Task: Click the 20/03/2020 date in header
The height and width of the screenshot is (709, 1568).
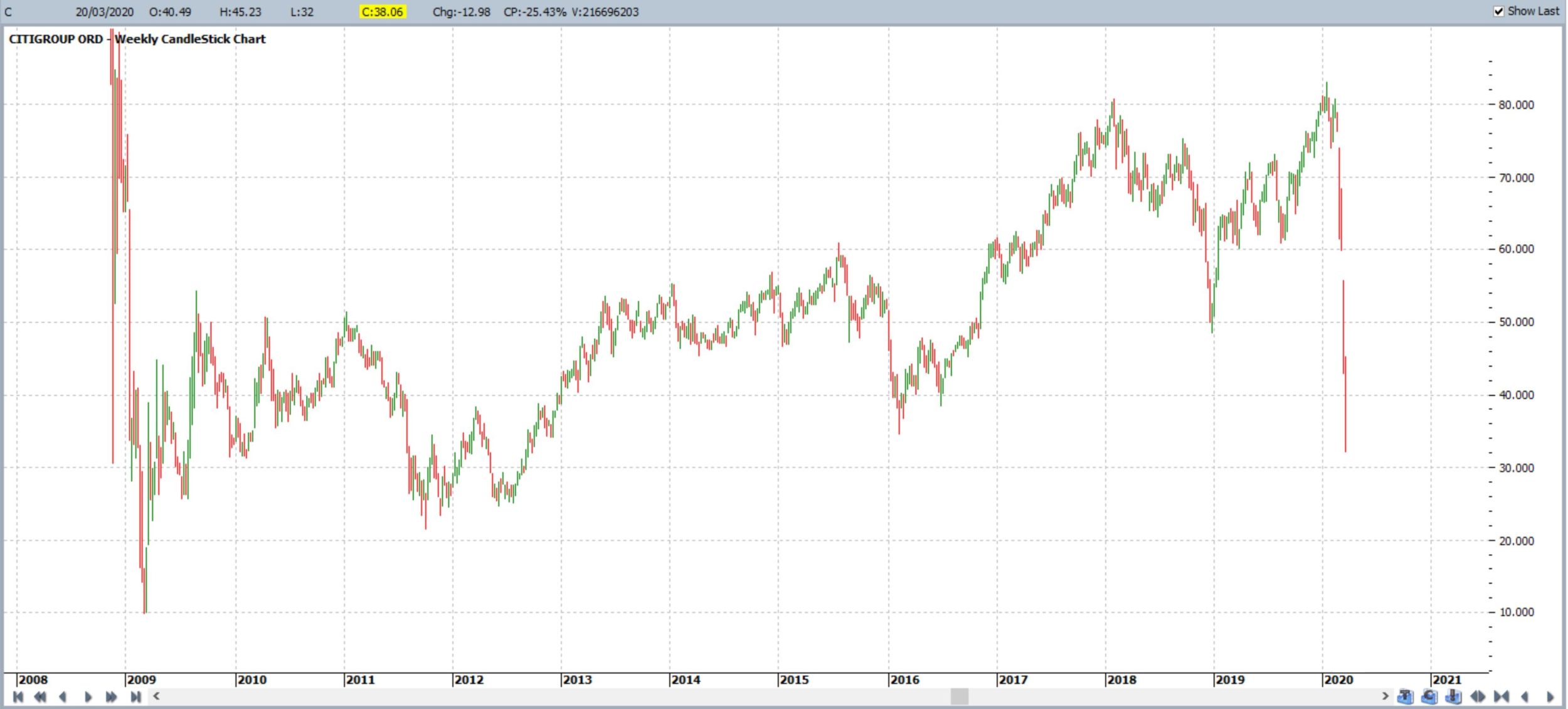Action: [104, 12]
